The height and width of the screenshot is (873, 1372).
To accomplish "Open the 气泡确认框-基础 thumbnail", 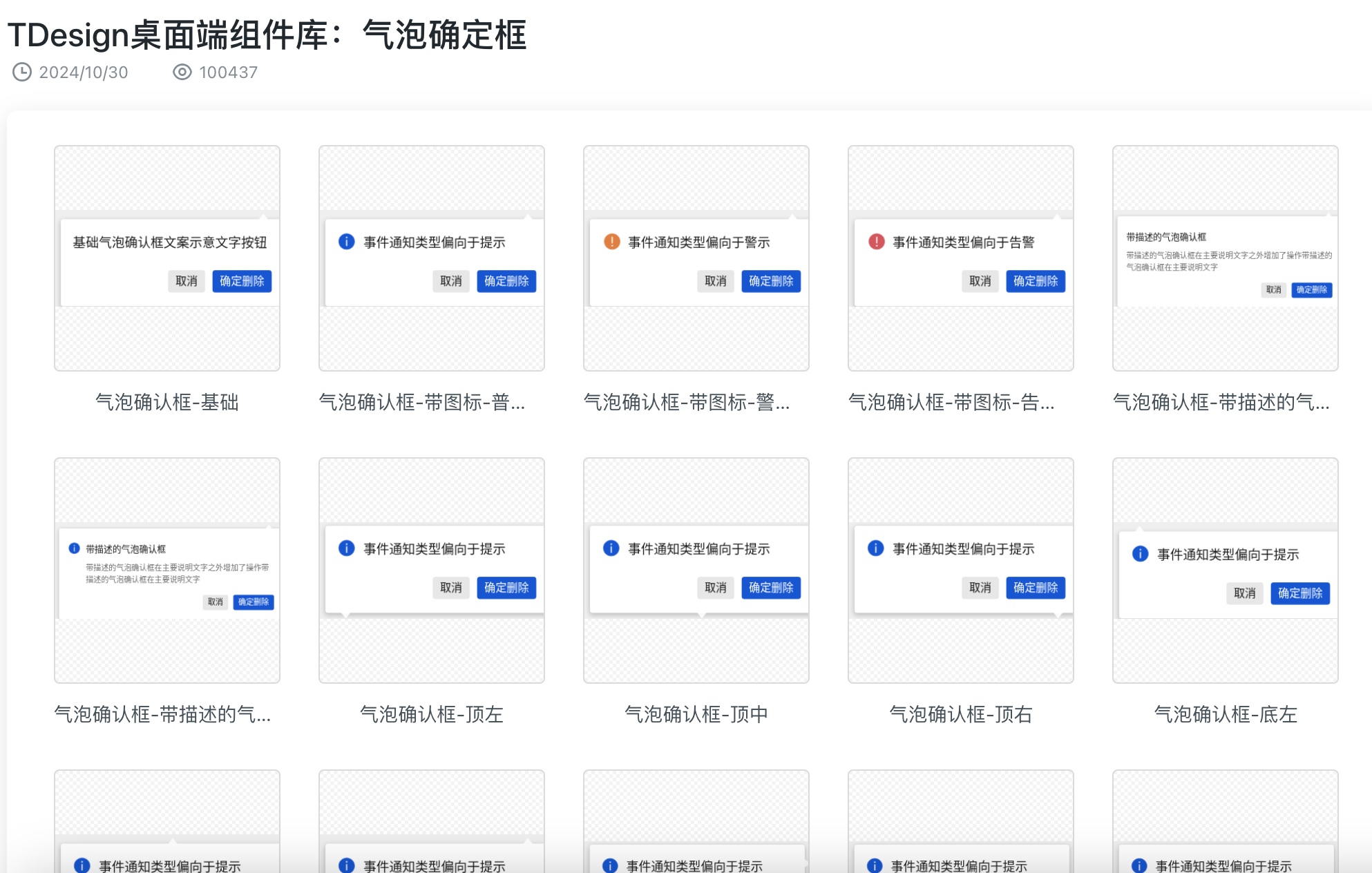I will (x=167, y=258).
